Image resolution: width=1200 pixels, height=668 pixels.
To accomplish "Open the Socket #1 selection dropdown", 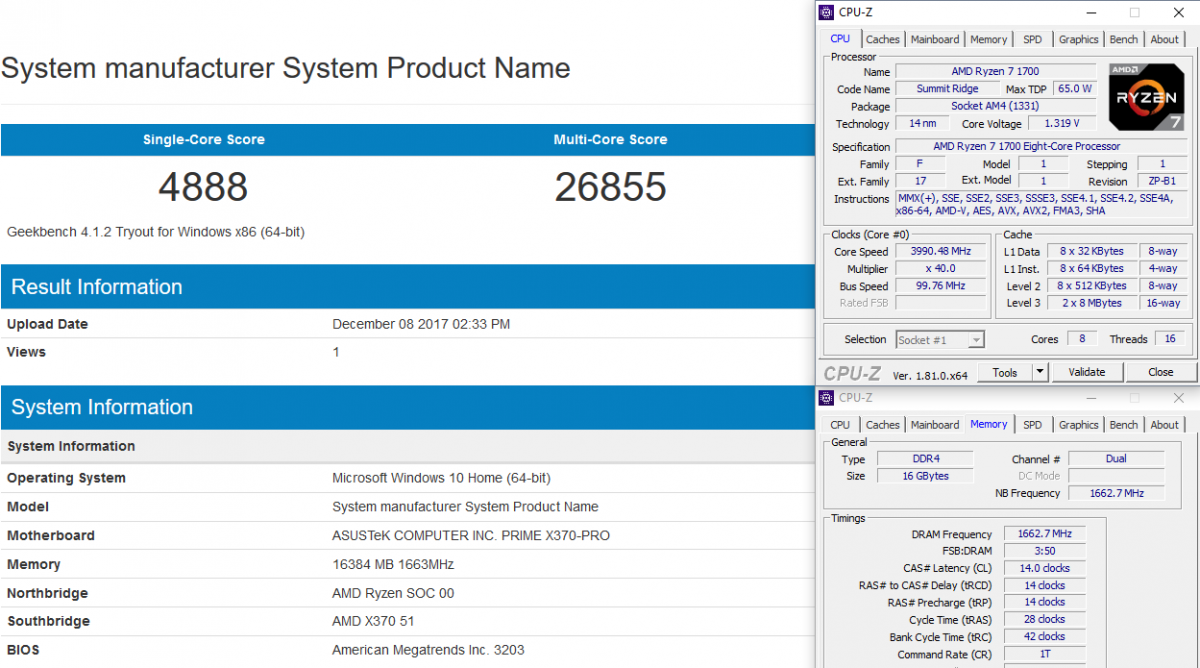I will (940, 340).
